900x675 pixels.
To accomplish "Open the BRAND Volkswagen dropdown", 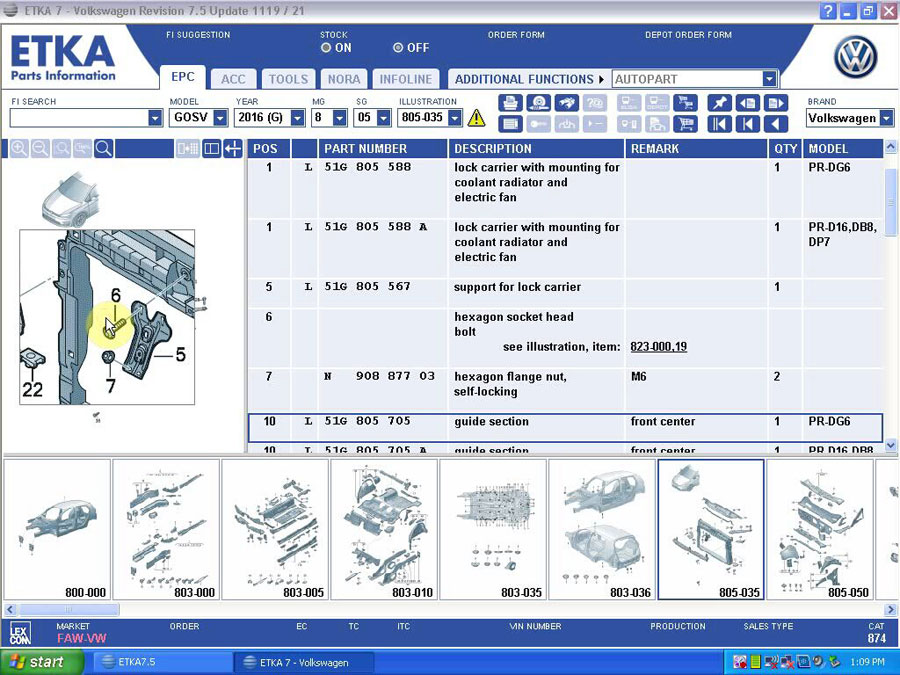I will click(887, 118).
